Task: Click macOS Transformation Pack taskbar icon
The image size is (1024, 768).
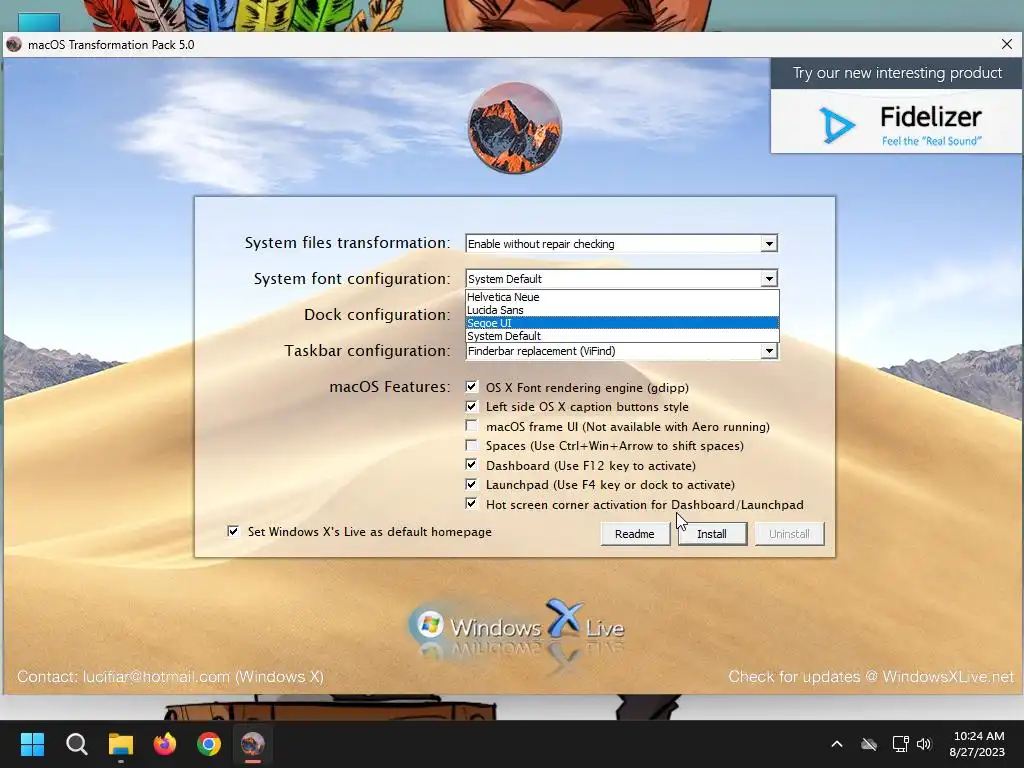Action: [x=253, y=744]
